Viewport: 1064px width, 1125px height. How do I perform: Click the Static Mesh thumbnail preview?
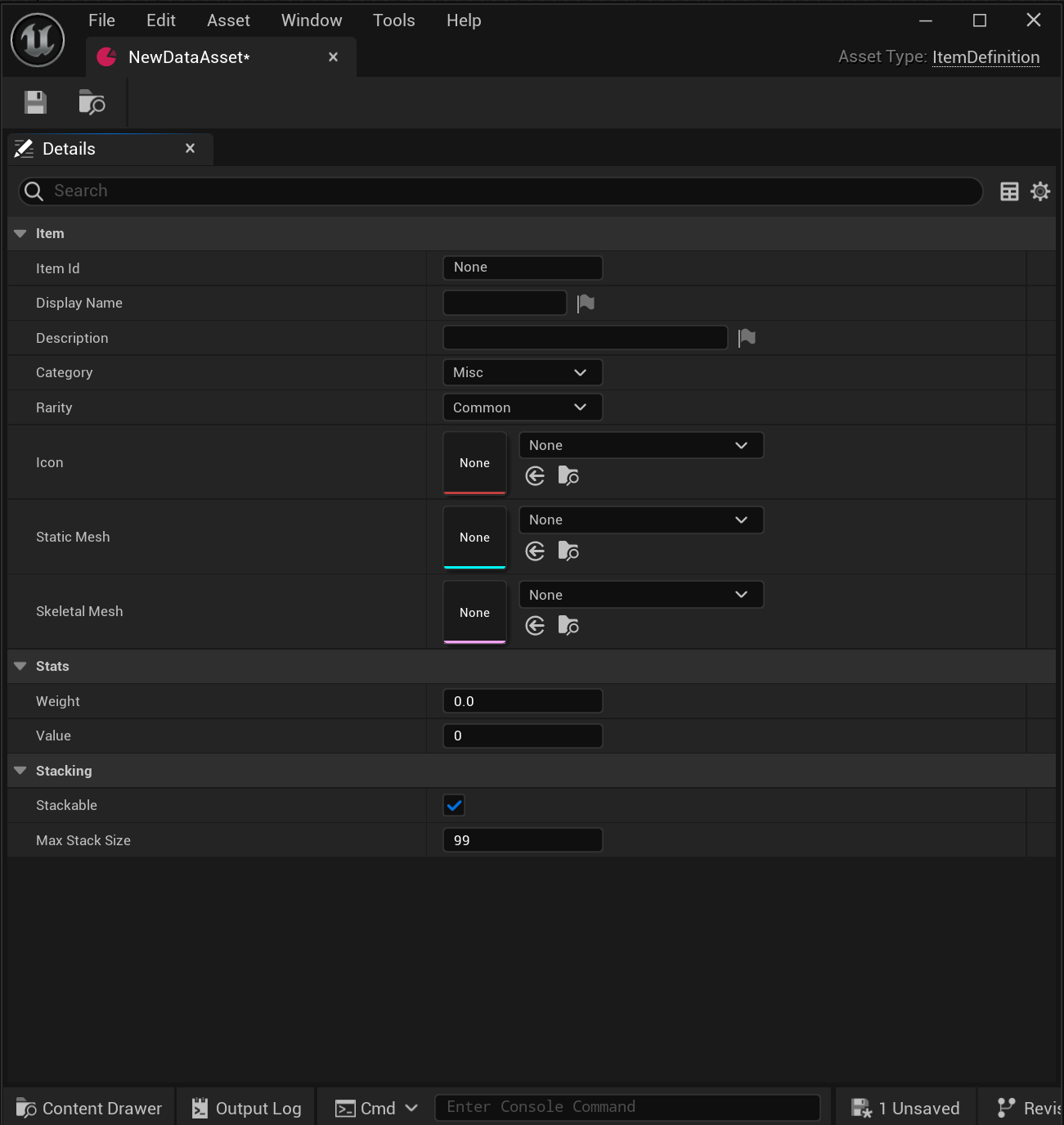(x=474, y=538)
